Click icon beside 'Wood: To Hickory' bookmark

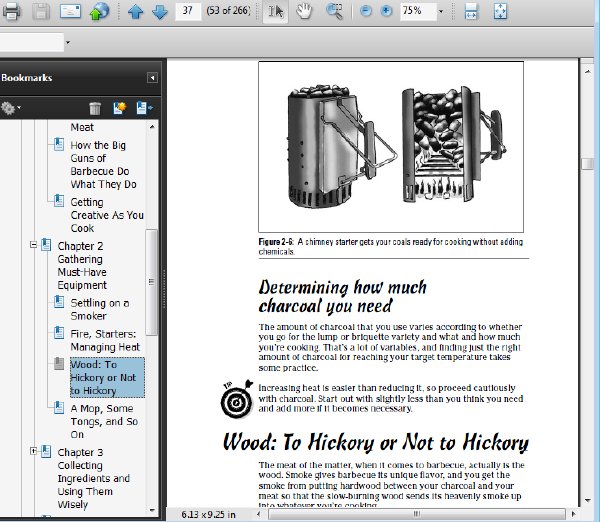(59, 363)
